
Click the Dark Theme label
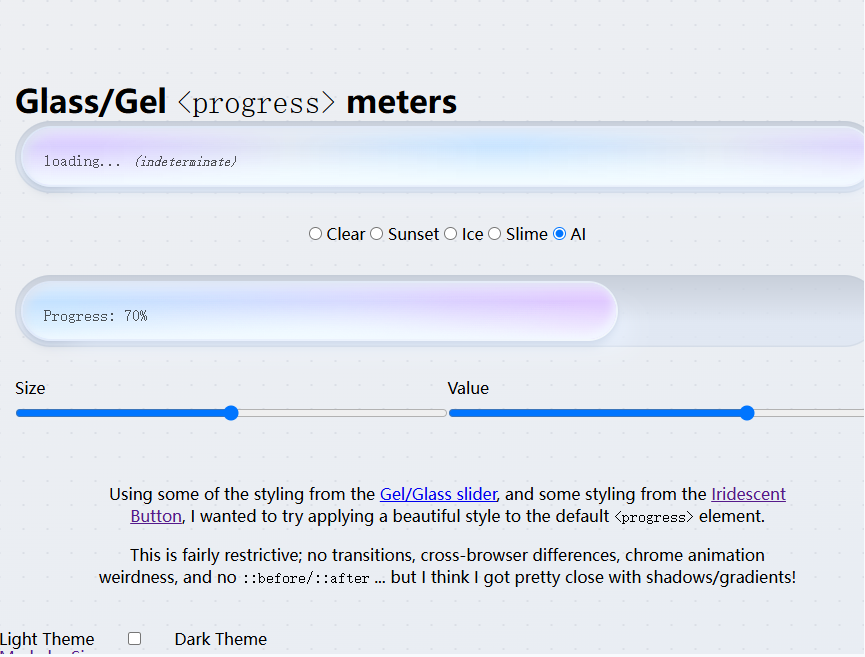click(220, 639)
